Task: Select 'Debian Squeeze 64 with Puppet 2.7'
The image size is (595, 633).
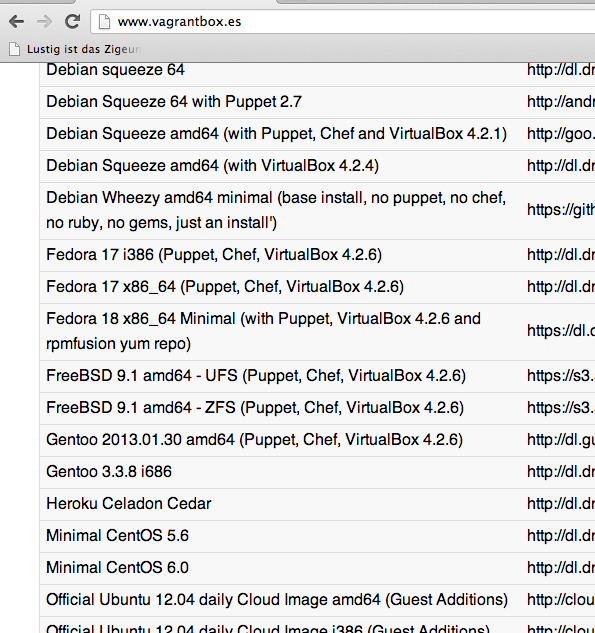Action: click(174, 102)
